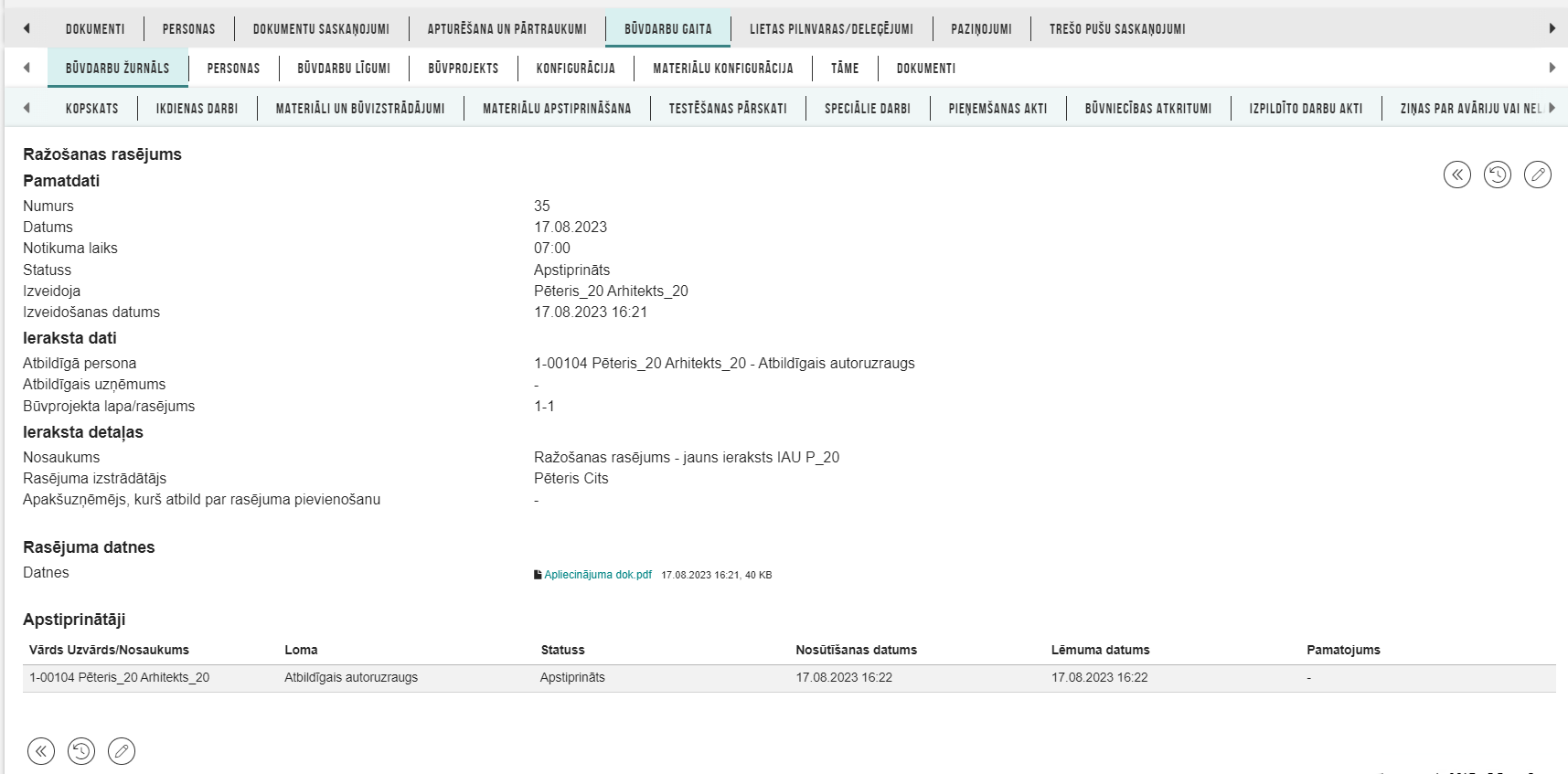
Task: Click Apstiprināts cell in approvers table
Action: (x=572, y=677)
